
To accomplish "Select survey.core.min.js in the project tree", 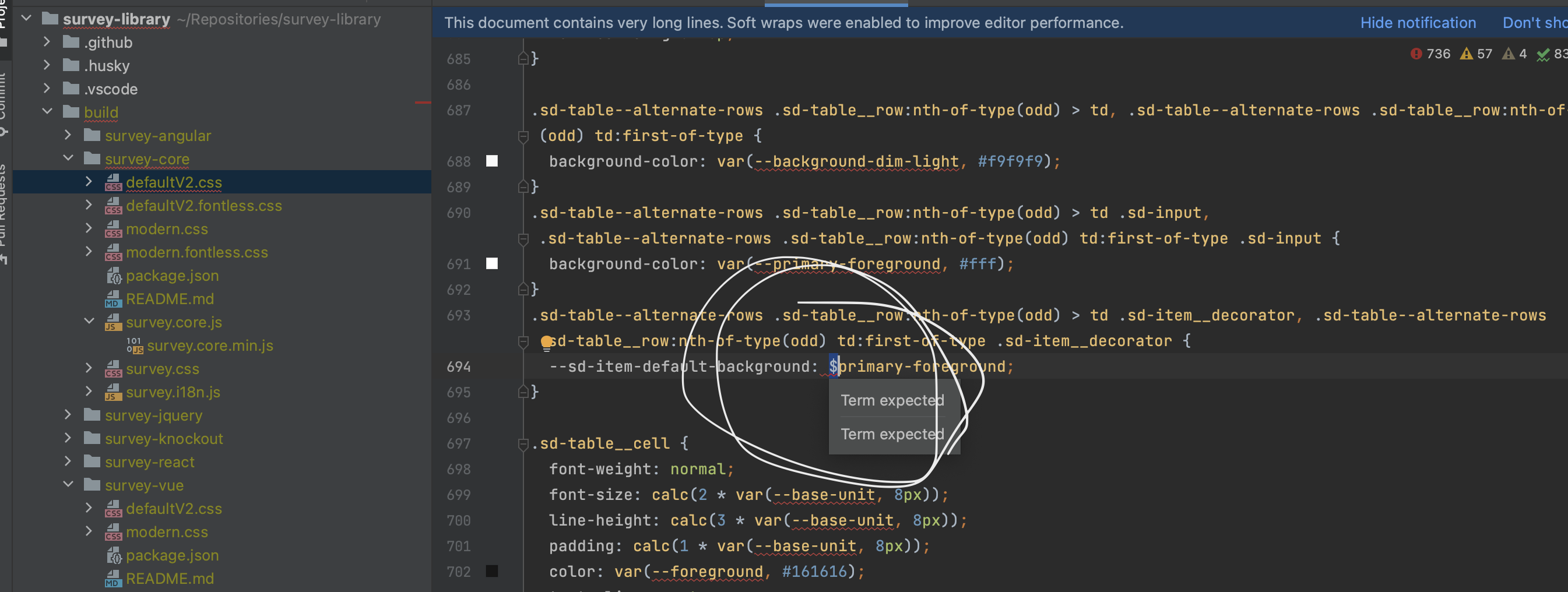I will pos(210,346).
